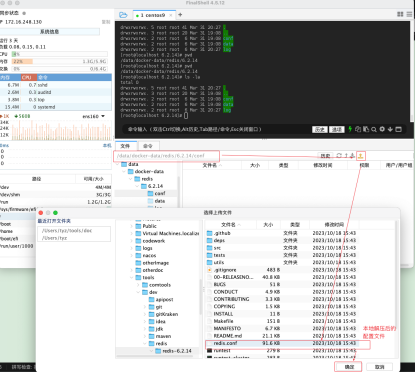
Task: Open the grid layout view icon
Action: point(400,14)
